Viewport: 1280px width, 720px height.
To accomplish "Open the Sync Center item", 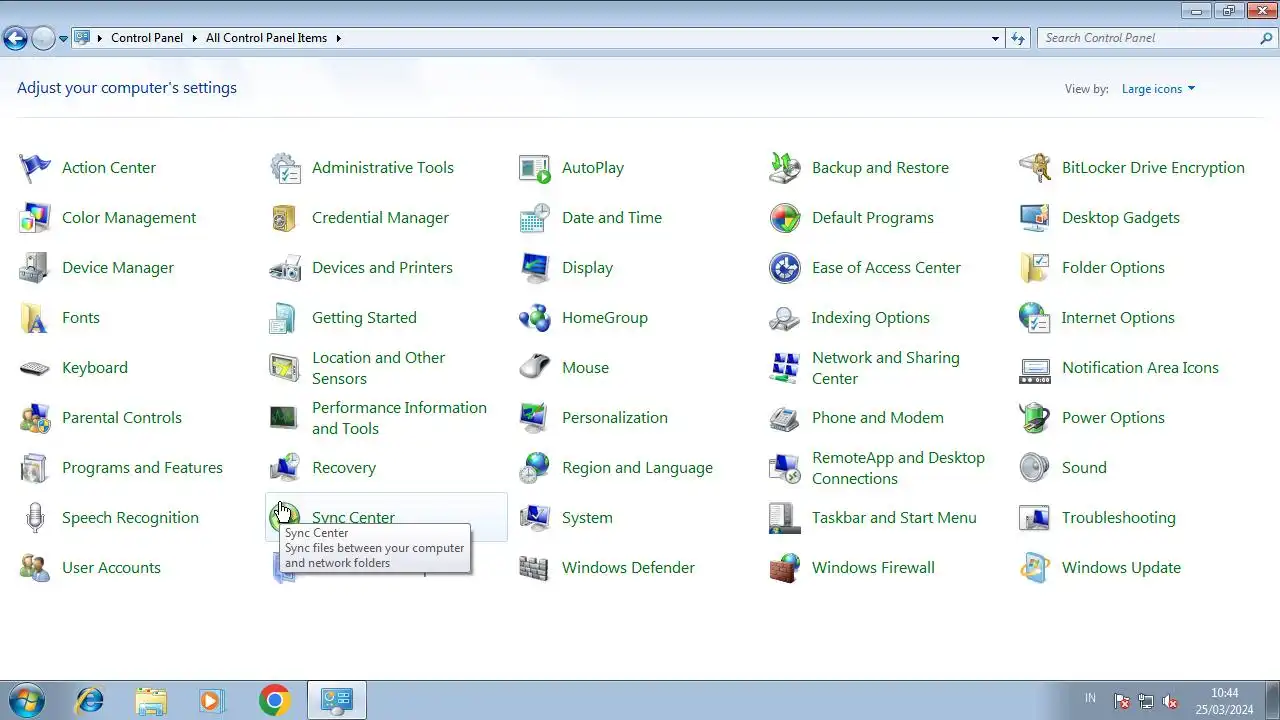I will tap(386, 517).
